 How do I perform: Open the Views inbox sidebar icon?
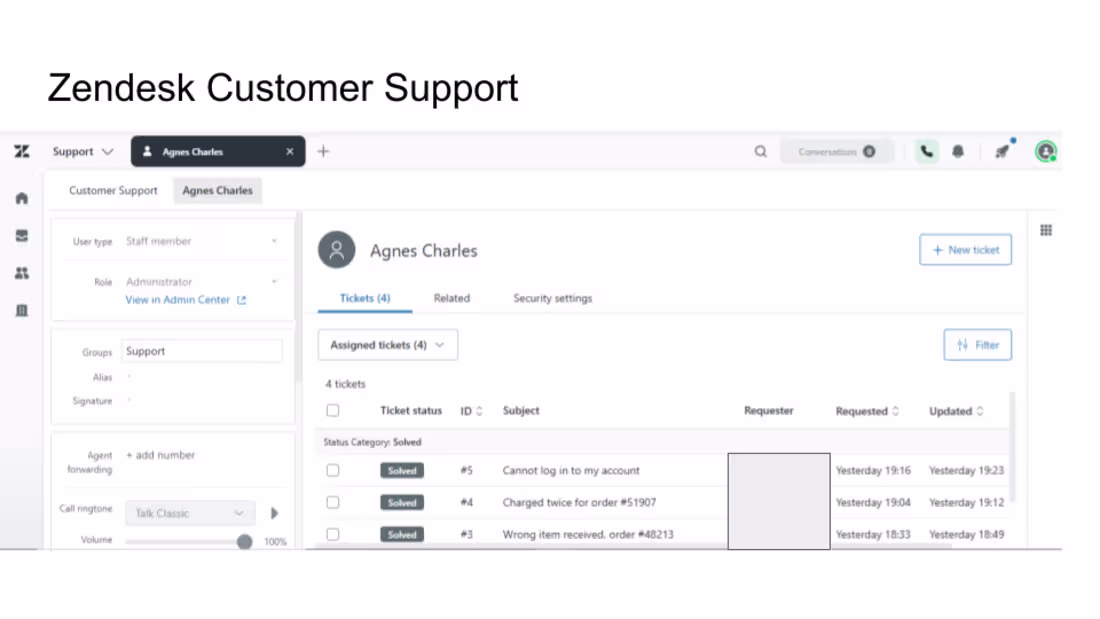click(x=22, y=236)
